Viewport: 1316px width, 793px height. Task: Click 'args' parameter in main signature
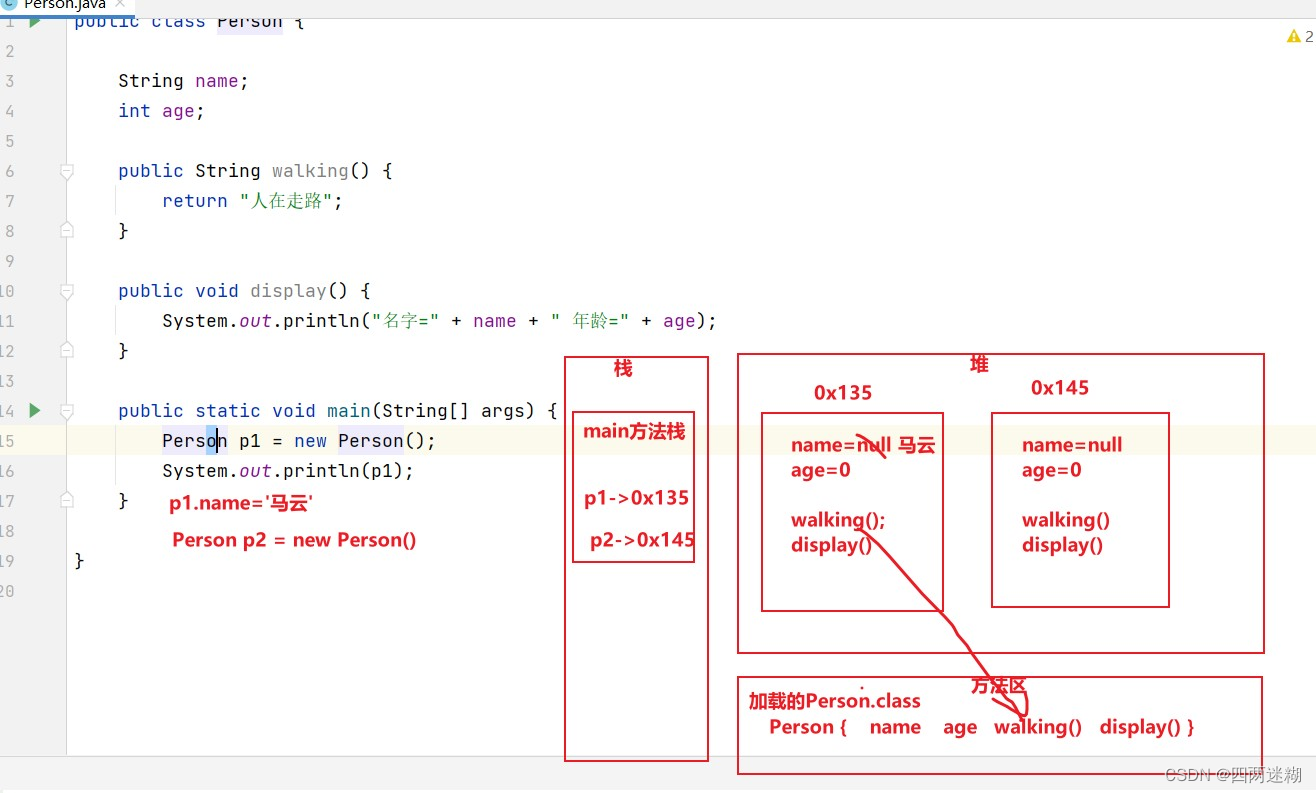(x=503, y=411)
